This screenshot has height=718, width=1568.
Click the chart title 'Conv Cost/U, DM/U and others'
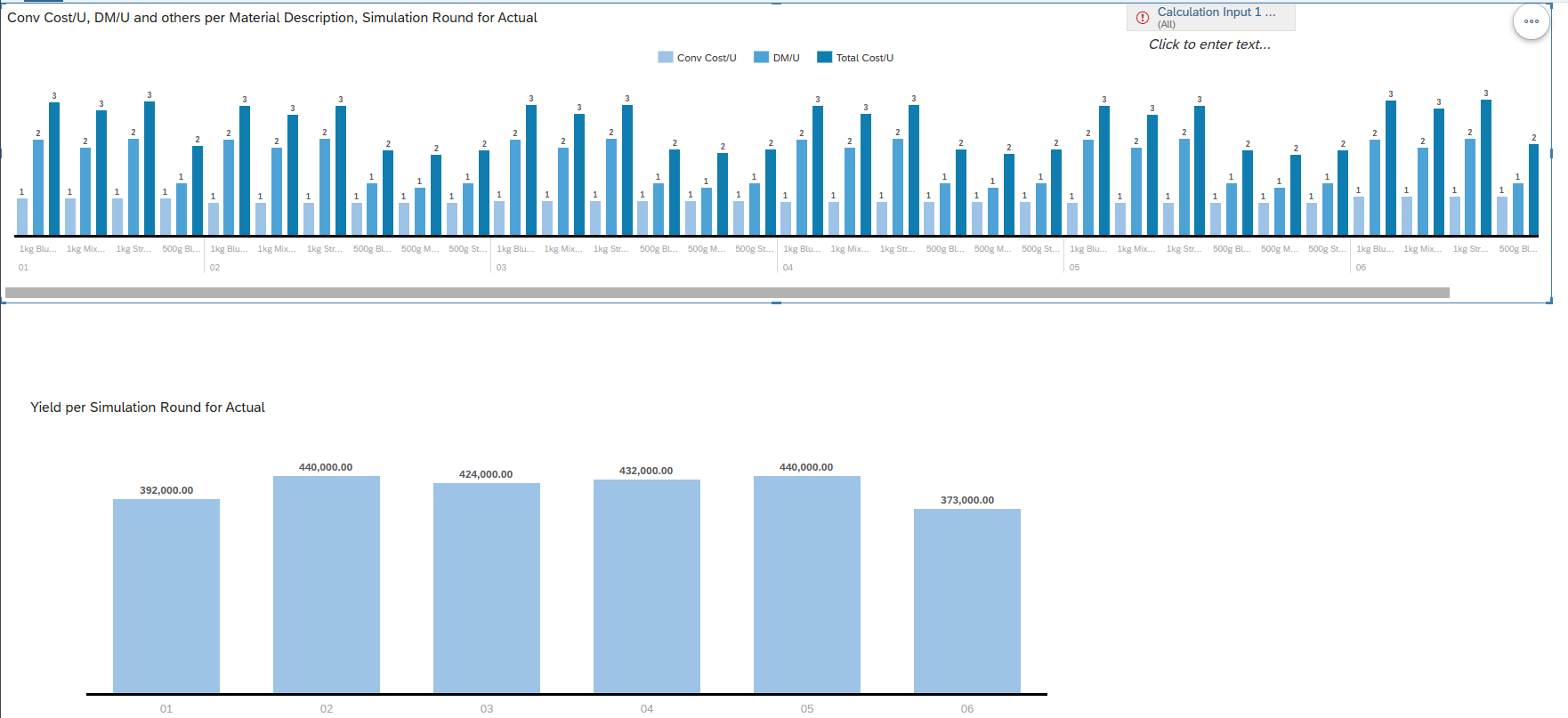[272, 18]
